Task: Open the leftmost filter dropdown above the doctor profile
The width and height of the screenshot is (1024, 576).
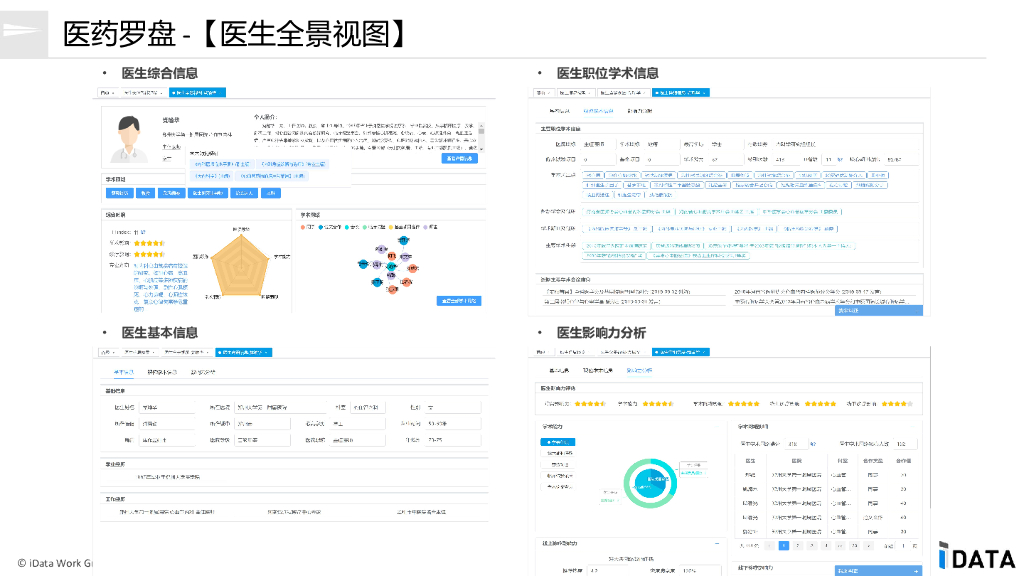Action: (108, 92)
